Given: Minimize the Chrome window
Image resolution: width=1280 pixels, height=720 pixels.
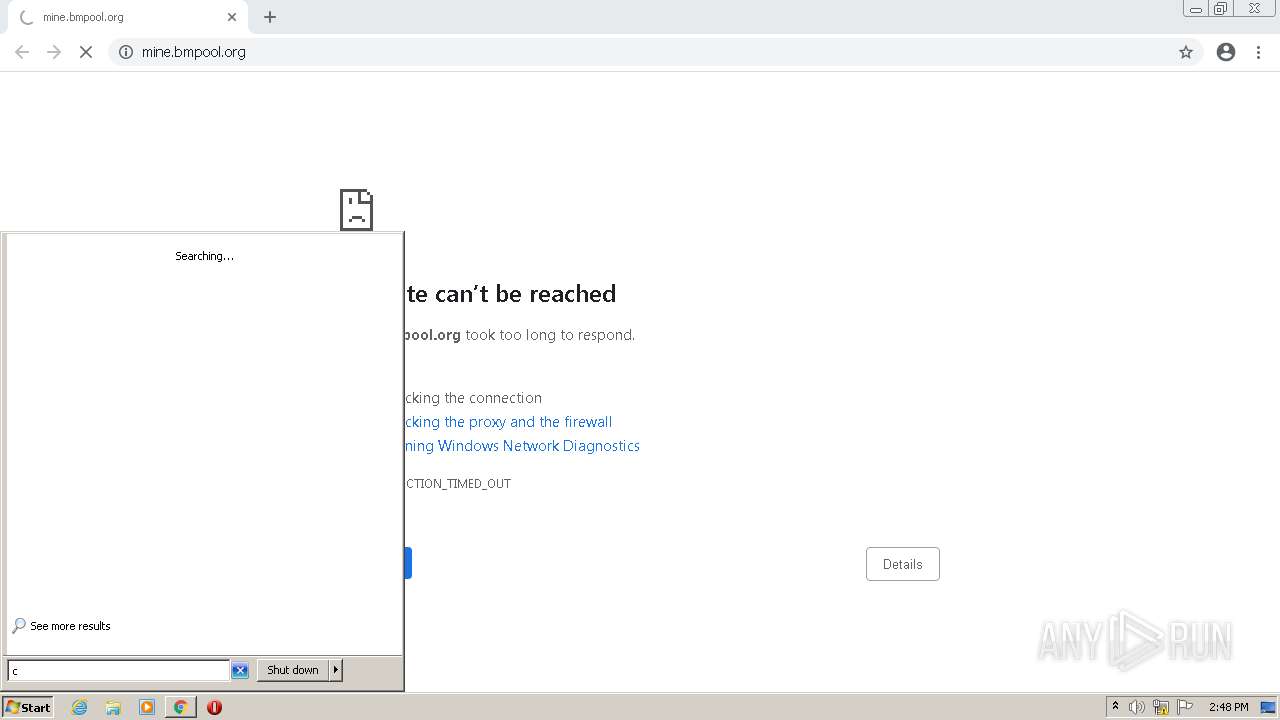Looking at the screenshot, I should 1195,9.
